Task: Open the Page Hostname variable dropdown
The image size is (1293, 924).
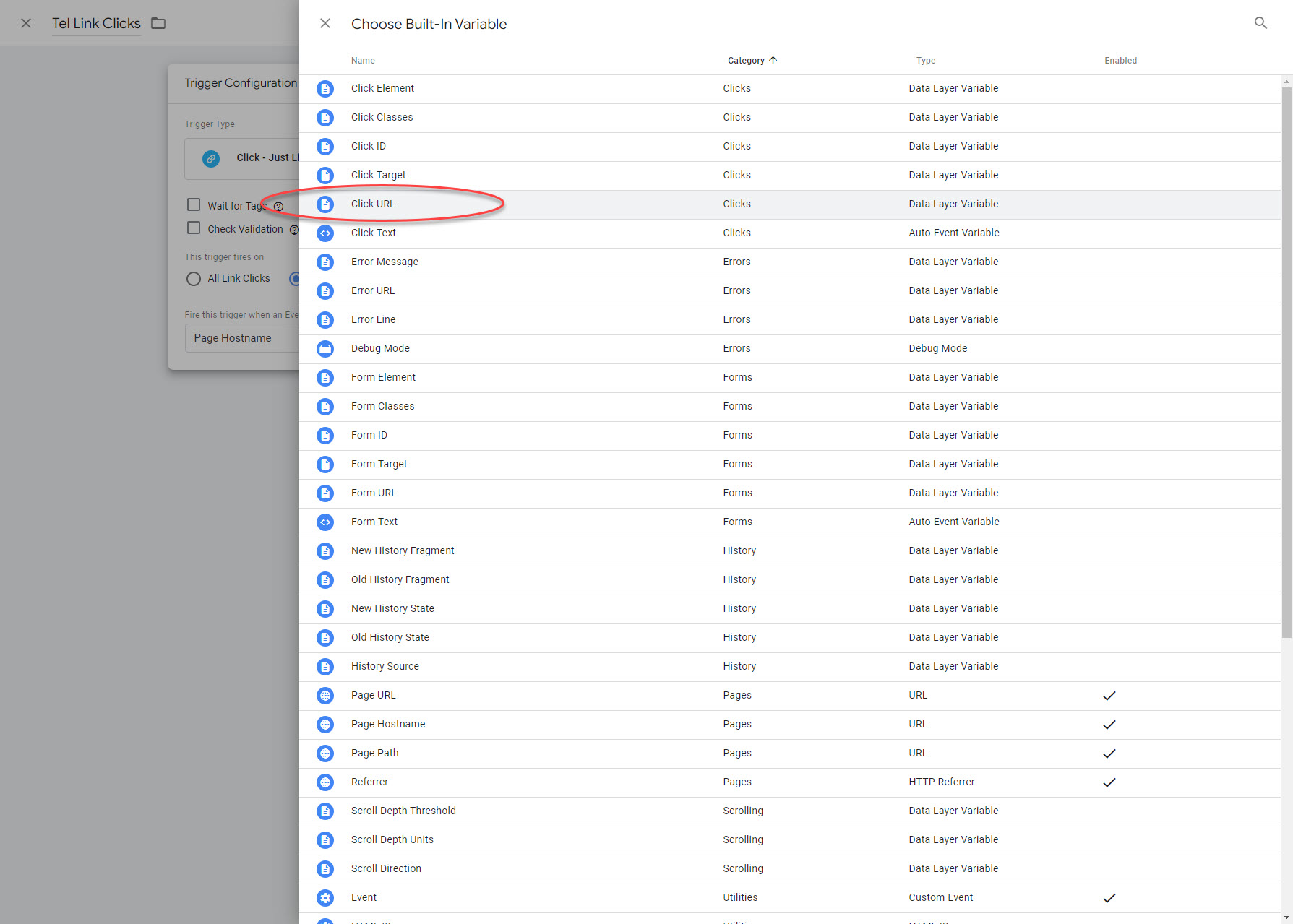Action: tap(242, 338)
